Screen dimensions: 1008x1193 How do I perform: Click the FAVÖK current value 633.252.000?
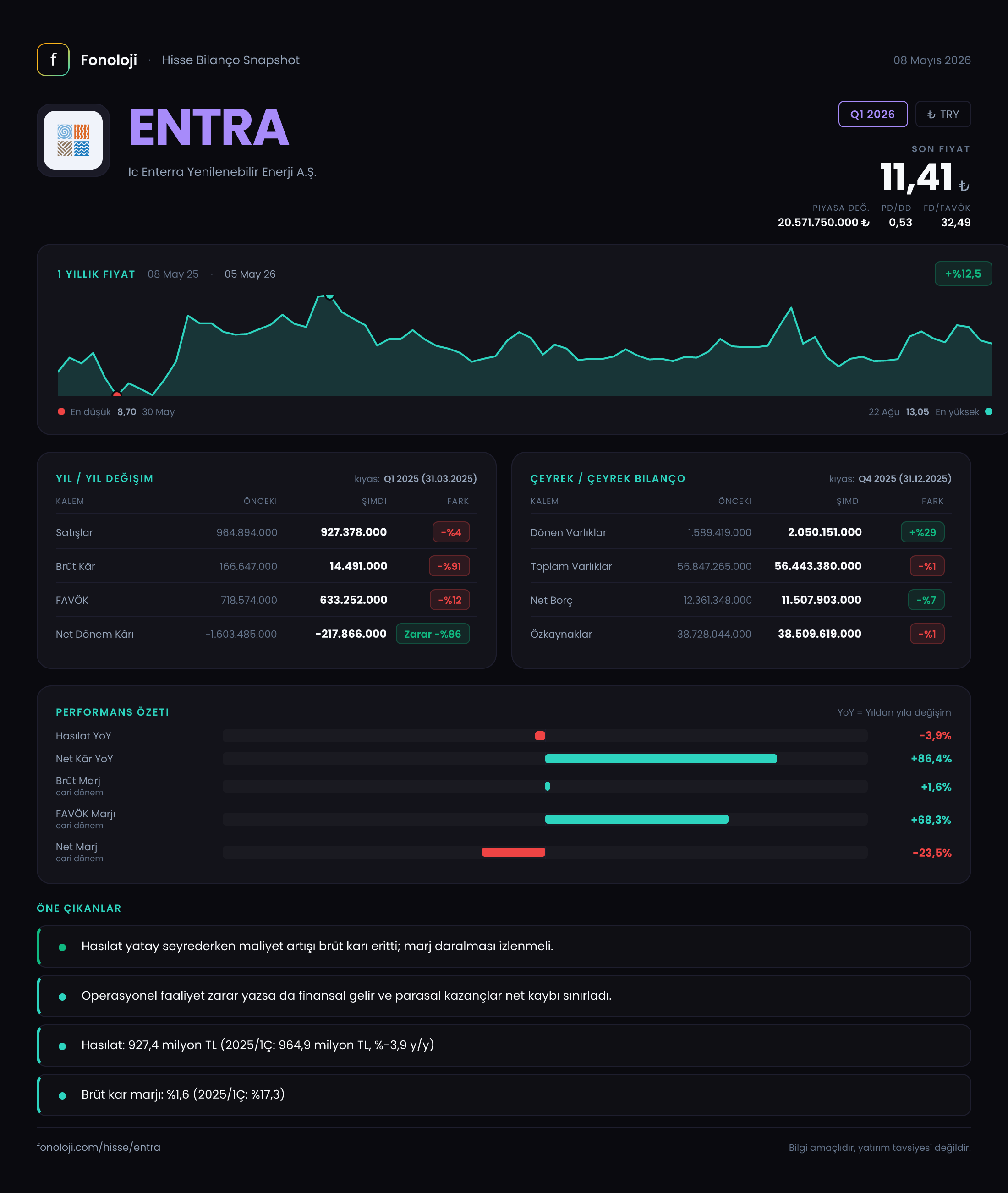pos(354,600)
